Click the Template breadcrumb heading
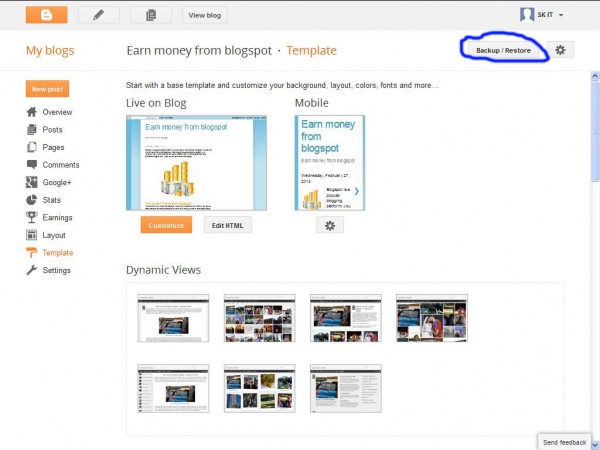 (311, 51)
